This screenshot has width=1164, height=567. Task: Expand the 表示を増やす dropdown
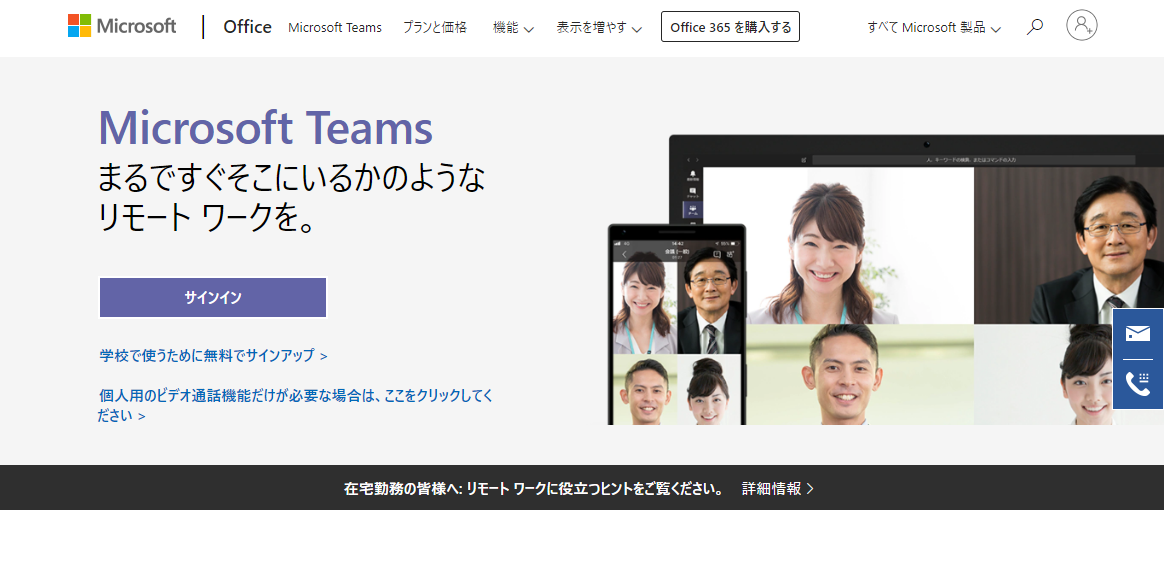pyautogui.click(x=599, y=28)
